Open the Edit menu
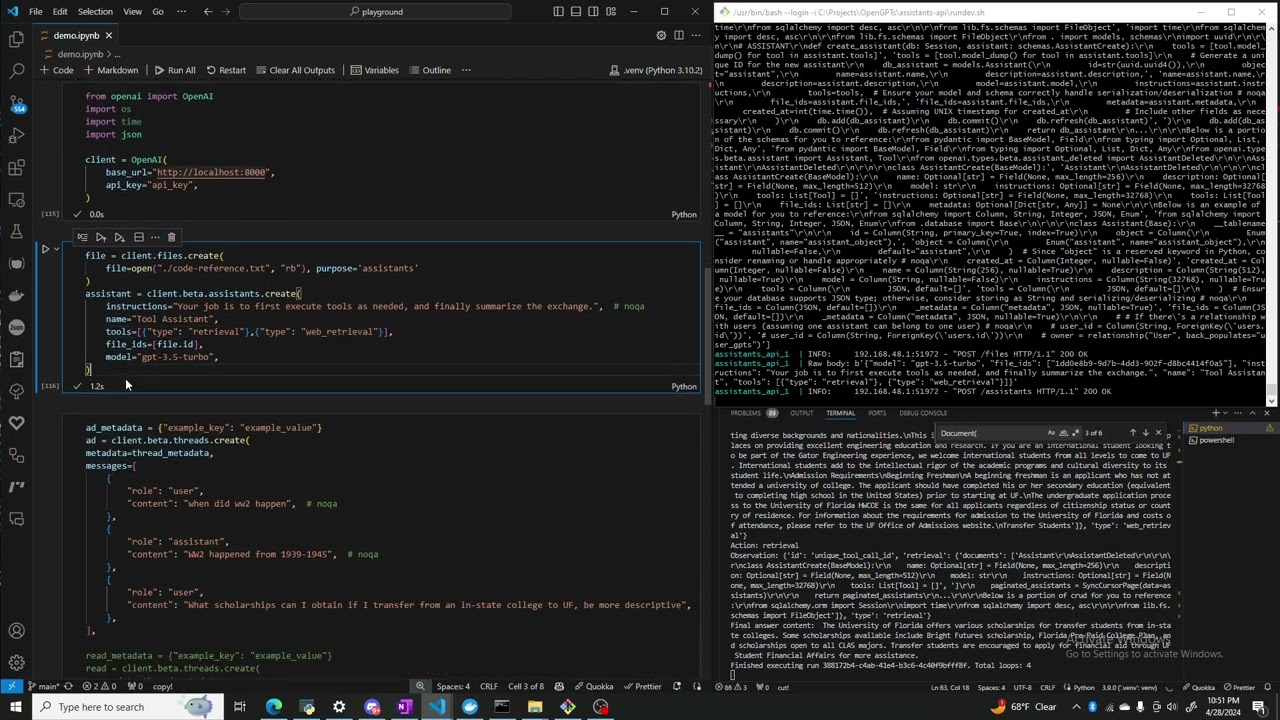Image resolution: width=1280 pixels, height=720 pixels. [60, 12]
